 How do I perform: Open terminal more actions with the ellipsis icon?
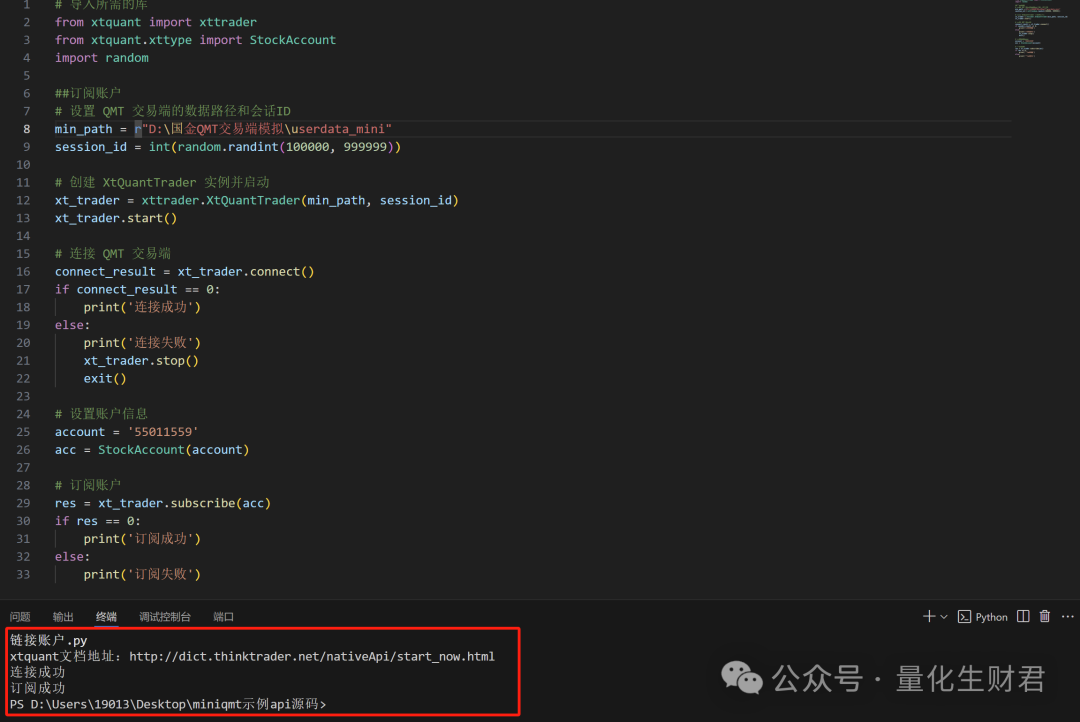tap(1066, 616)
